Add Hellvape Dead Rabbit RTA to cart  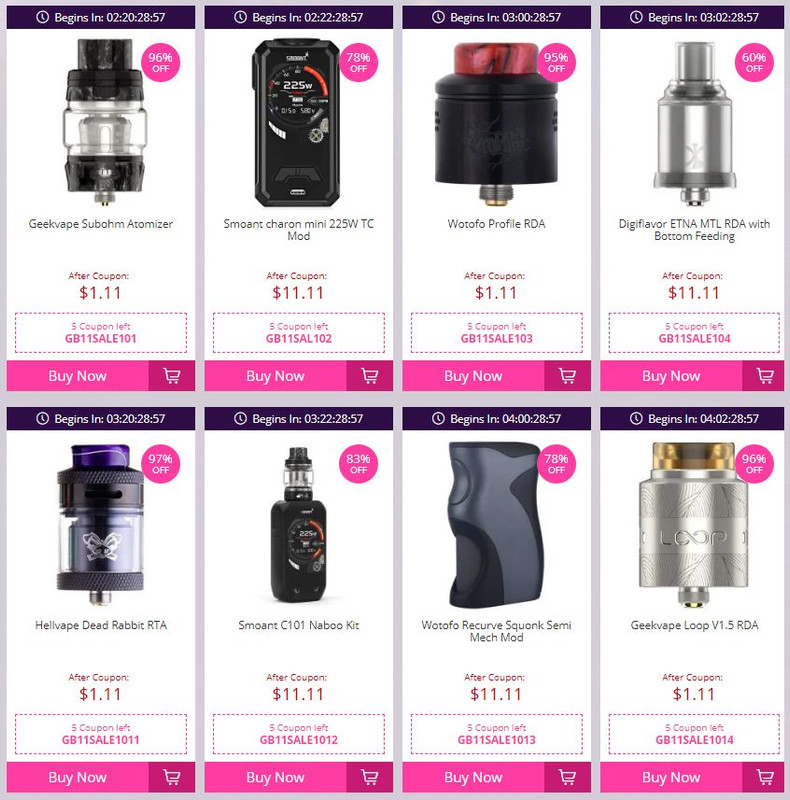click(172, 777)
